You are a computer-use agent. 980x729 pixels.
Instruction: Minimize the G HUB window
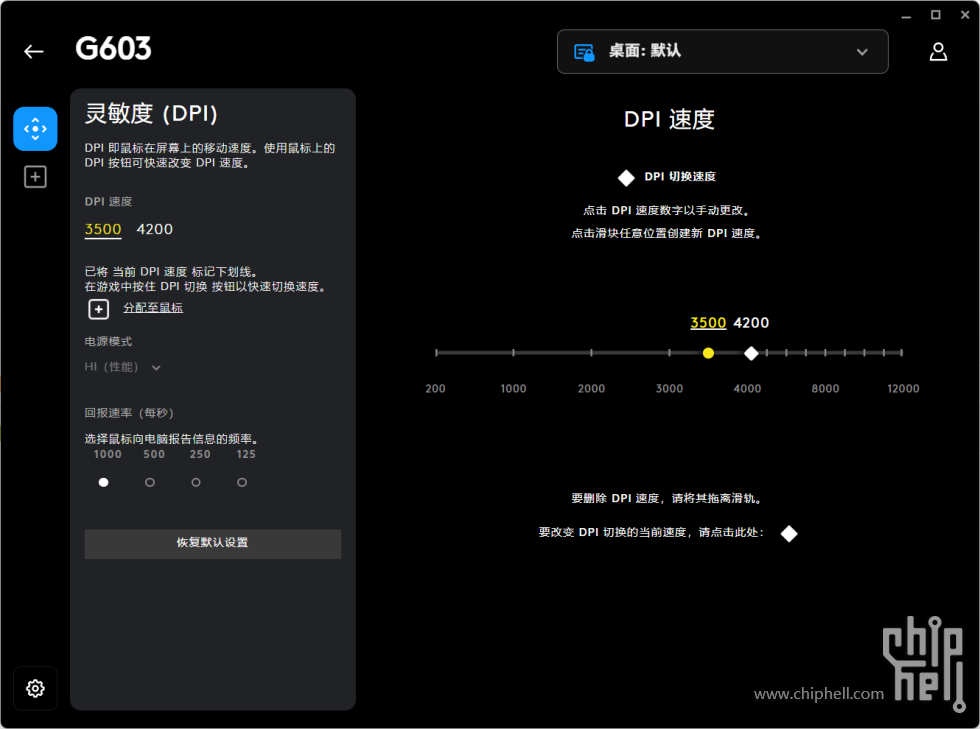point(906,15)
